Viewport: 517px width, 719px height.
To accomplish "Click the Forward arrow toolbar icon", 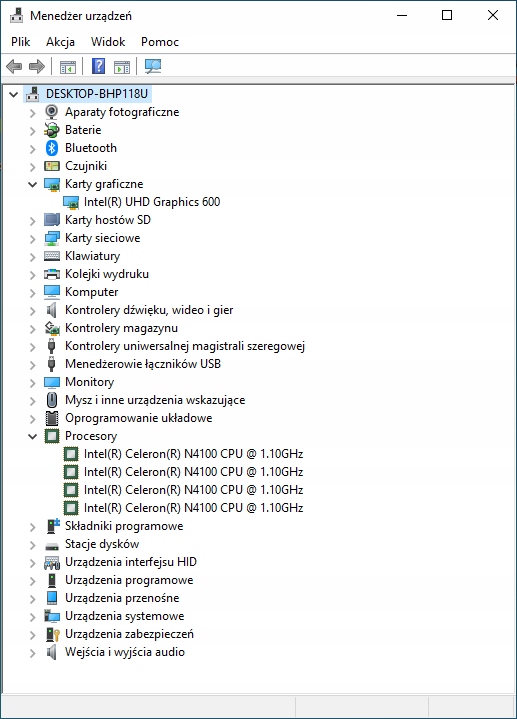I will 37,66.
